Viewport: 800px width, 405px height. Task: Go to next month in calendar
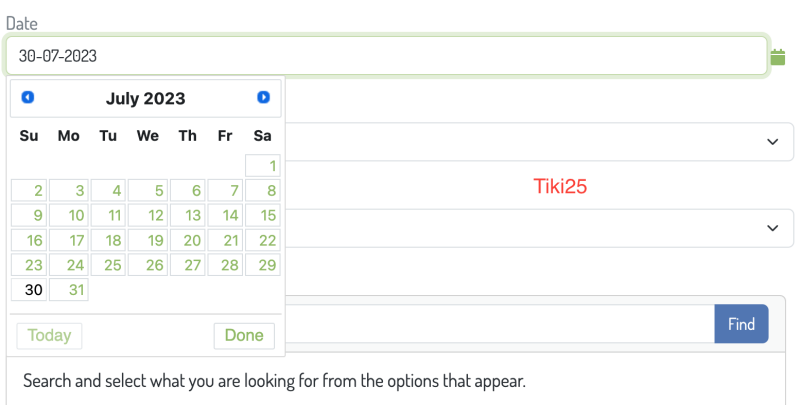(x=263, y=97)
